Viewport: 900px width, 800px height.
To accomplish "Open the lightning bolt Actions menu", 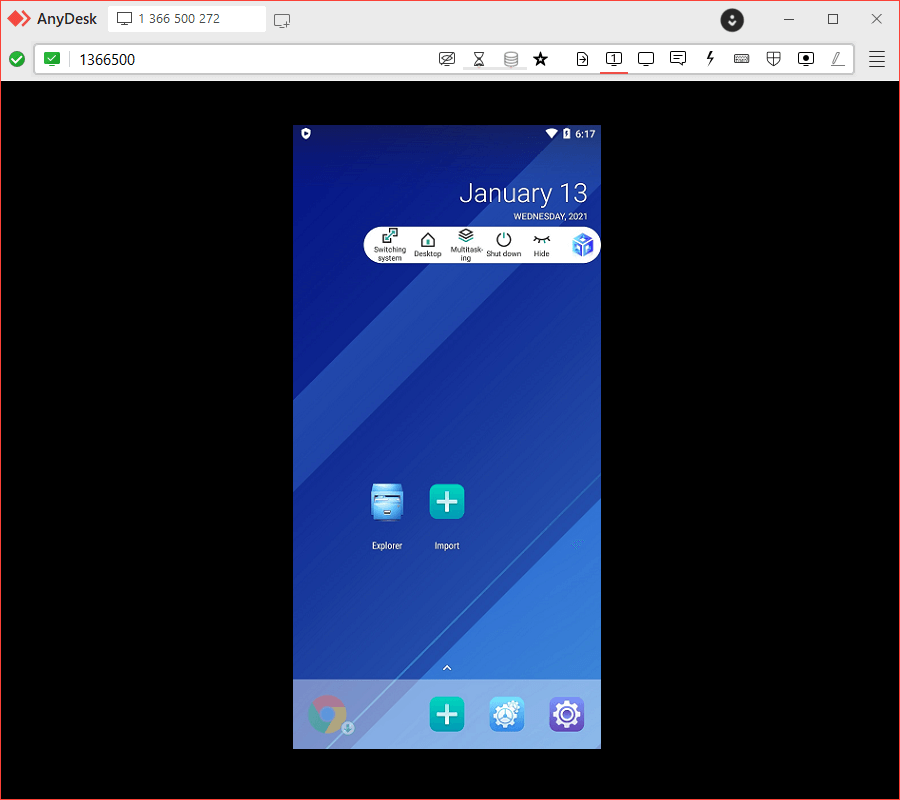I will 710,59.
